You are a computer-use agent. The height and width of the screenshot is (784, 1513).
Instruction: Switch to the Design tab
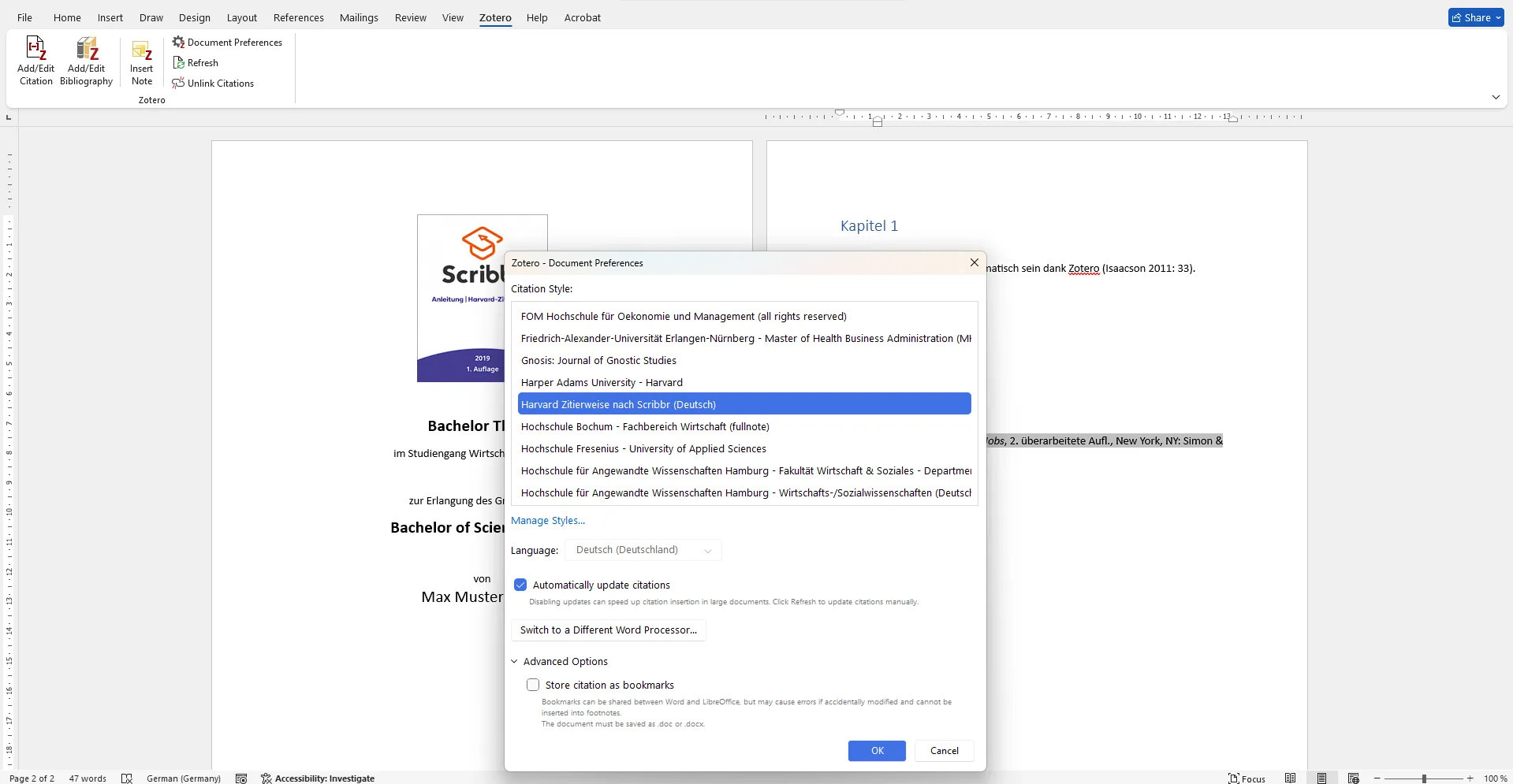point(195,17)
